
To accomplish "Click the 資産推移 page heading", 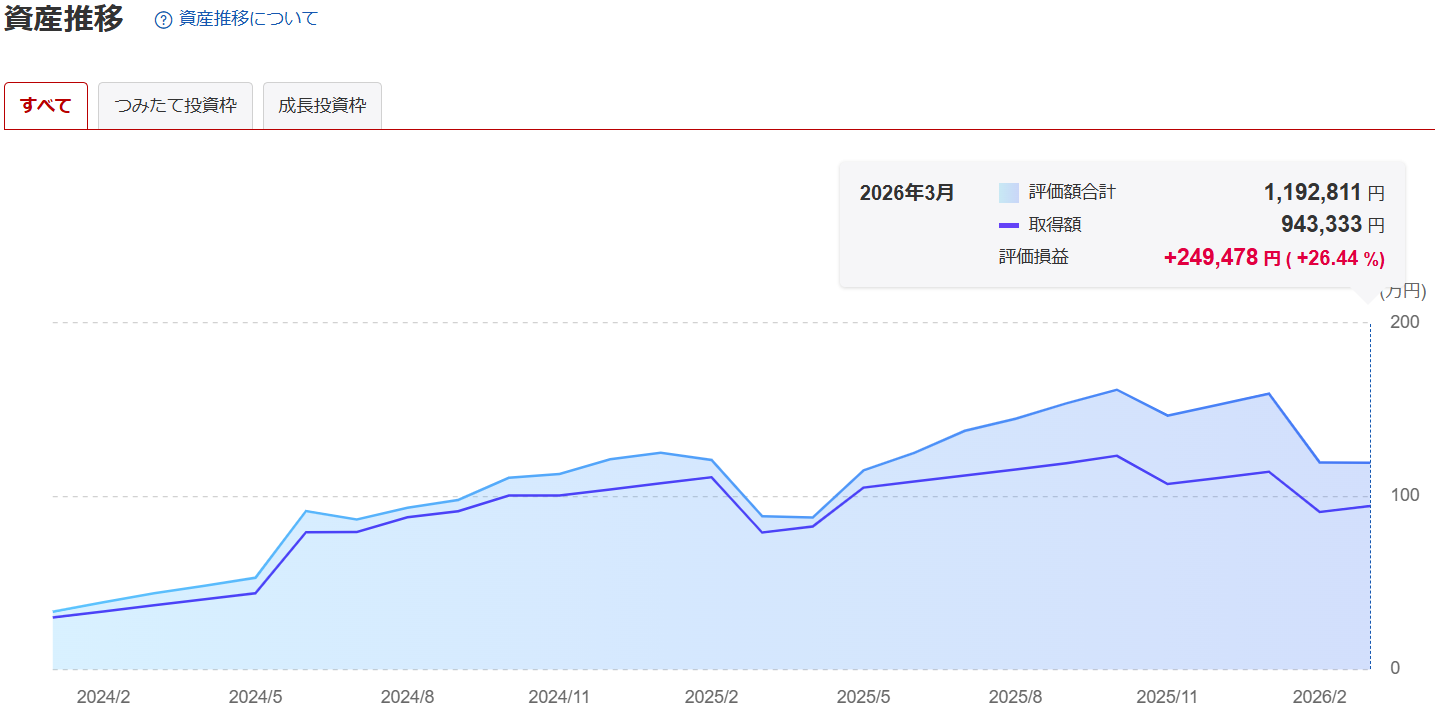I will point(64,19).
